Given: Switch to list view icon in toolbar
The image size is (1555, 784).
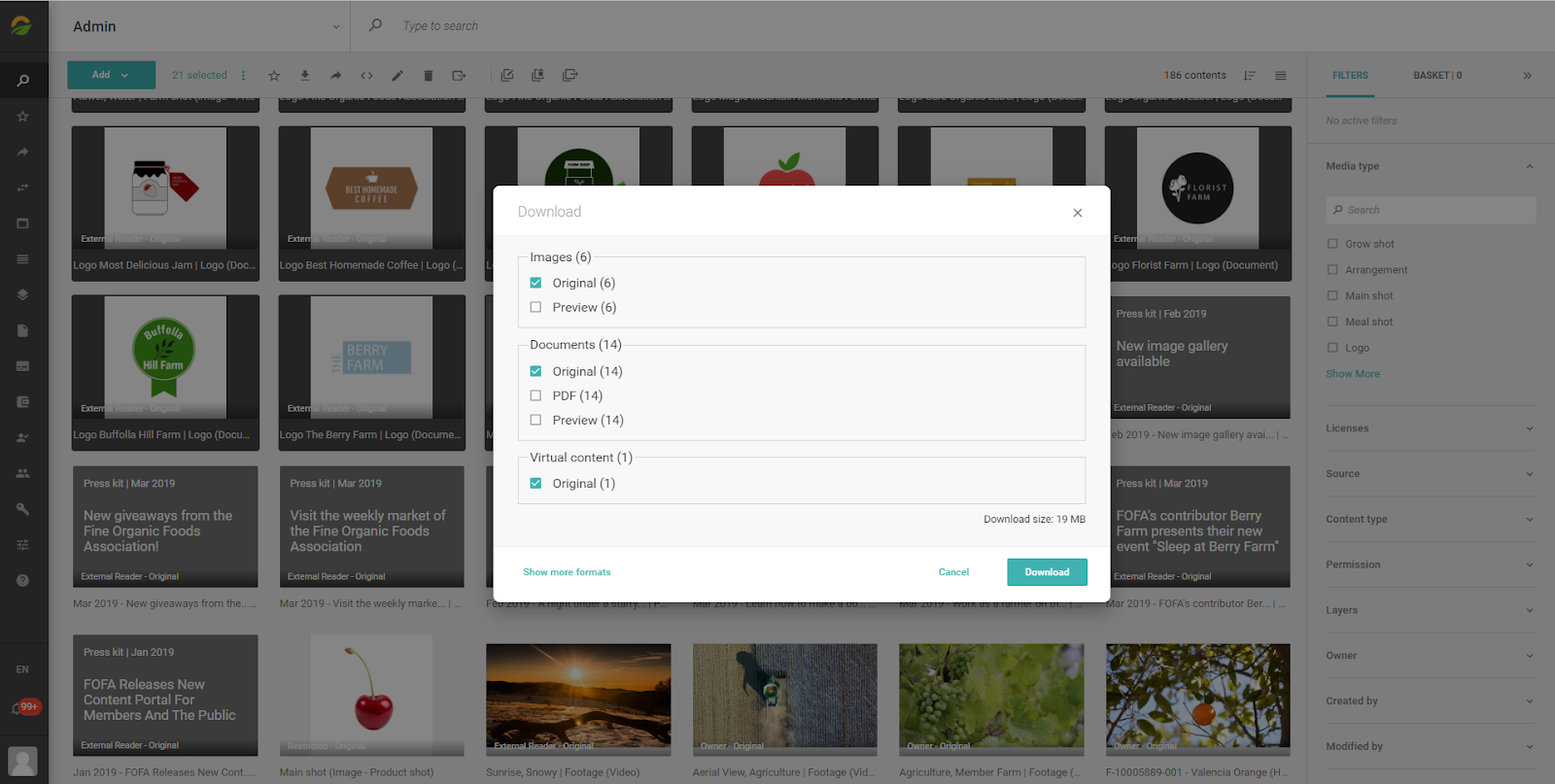Looking at the screenshot, I should (1281, 75).
